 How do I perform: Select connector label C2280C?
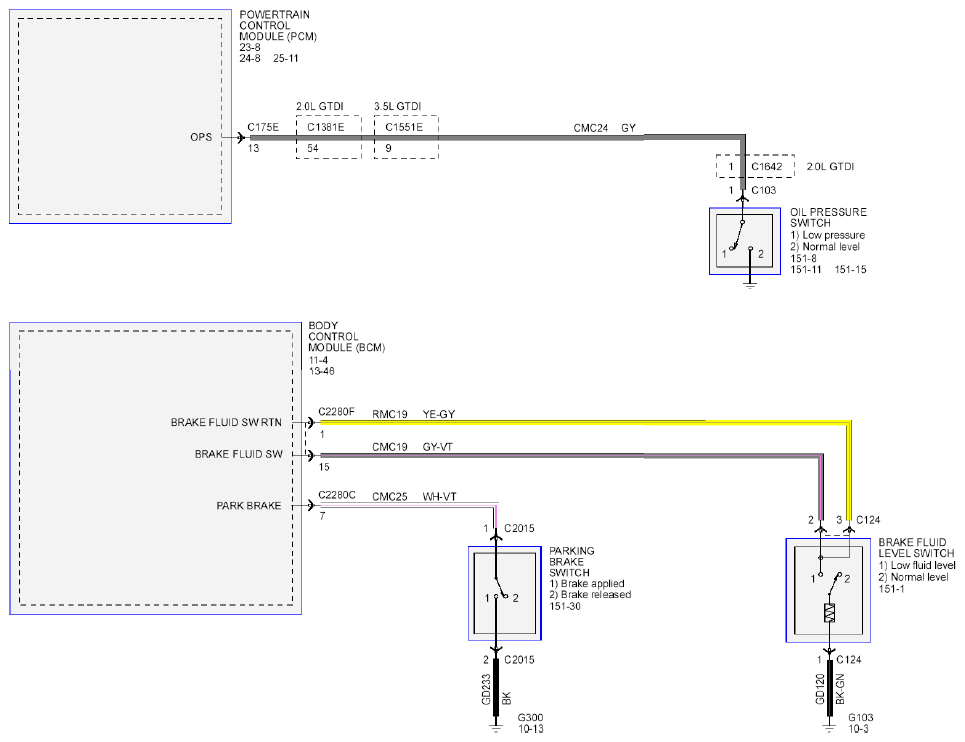point(337,495)
